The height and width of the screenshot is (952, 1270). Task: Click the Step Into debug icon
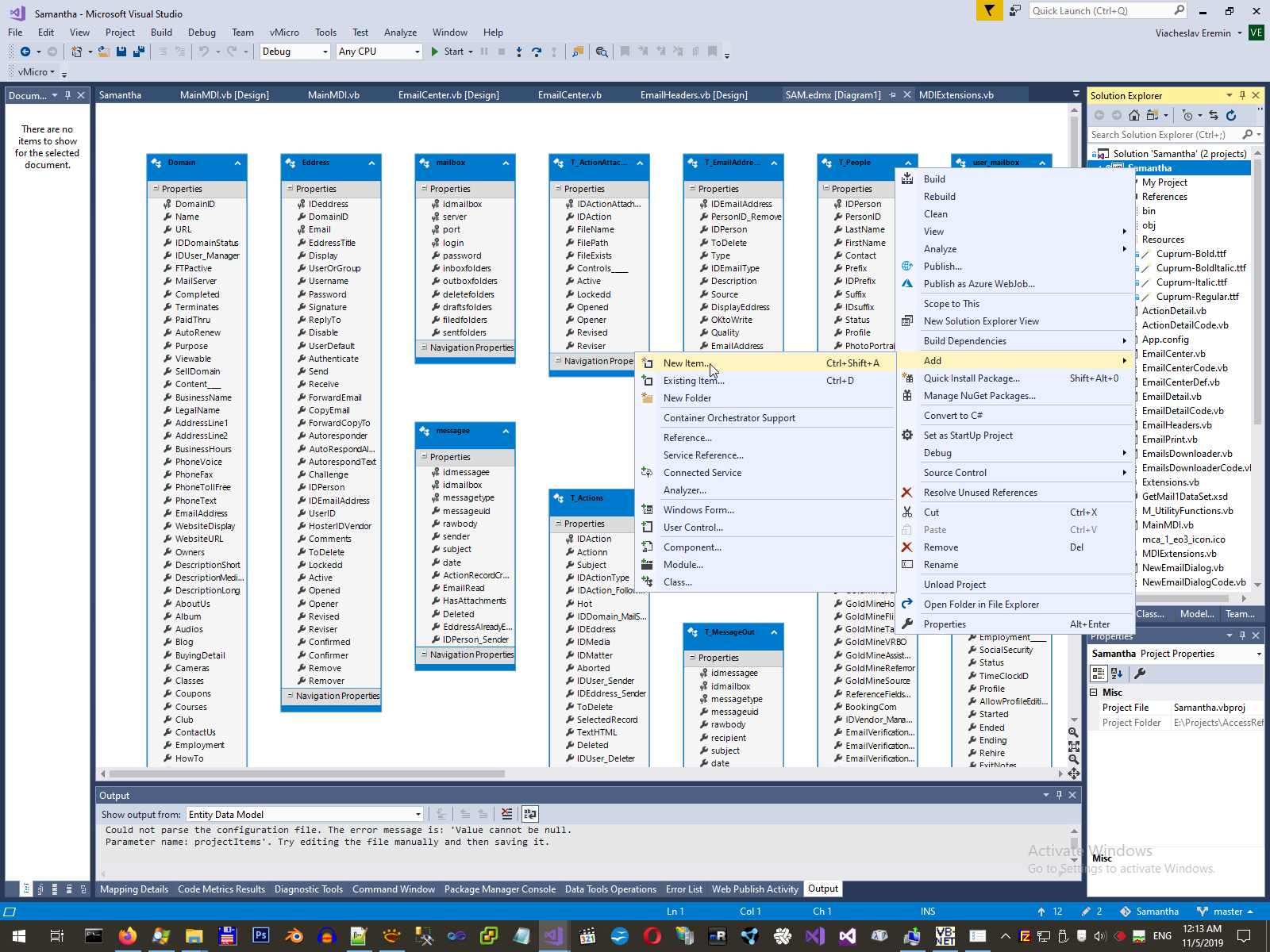(519, 52)
